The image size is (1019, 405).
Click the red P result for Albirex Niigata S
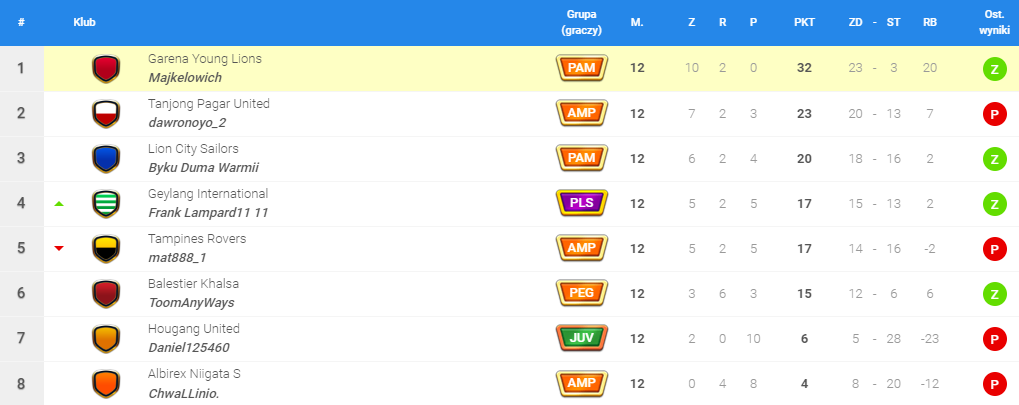pos(994,384)
